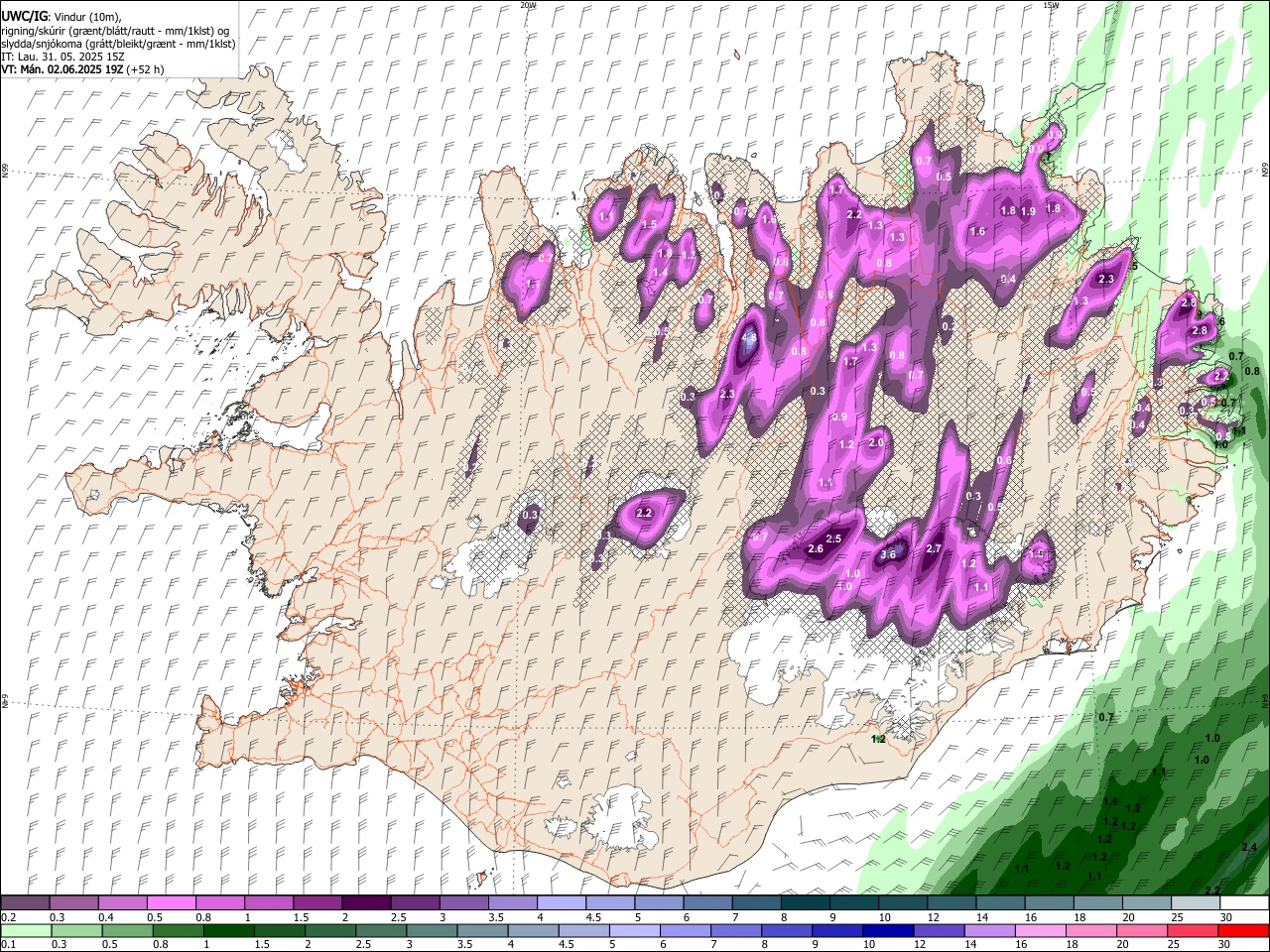Click the 3.6 value on the map
This screenshot has width=1270, height=952.
pyautogui.click(x=888, y=554)
